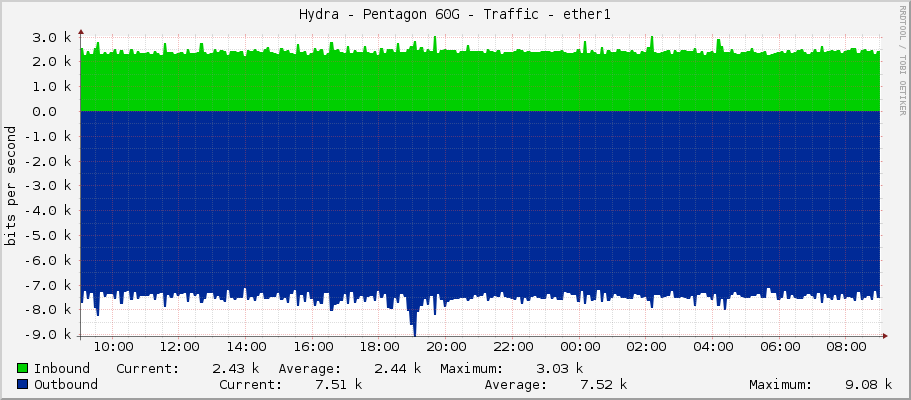Click the 'Outbound' legend label
This screenshot has height=400, width=911.
click(x=66, y=384)
